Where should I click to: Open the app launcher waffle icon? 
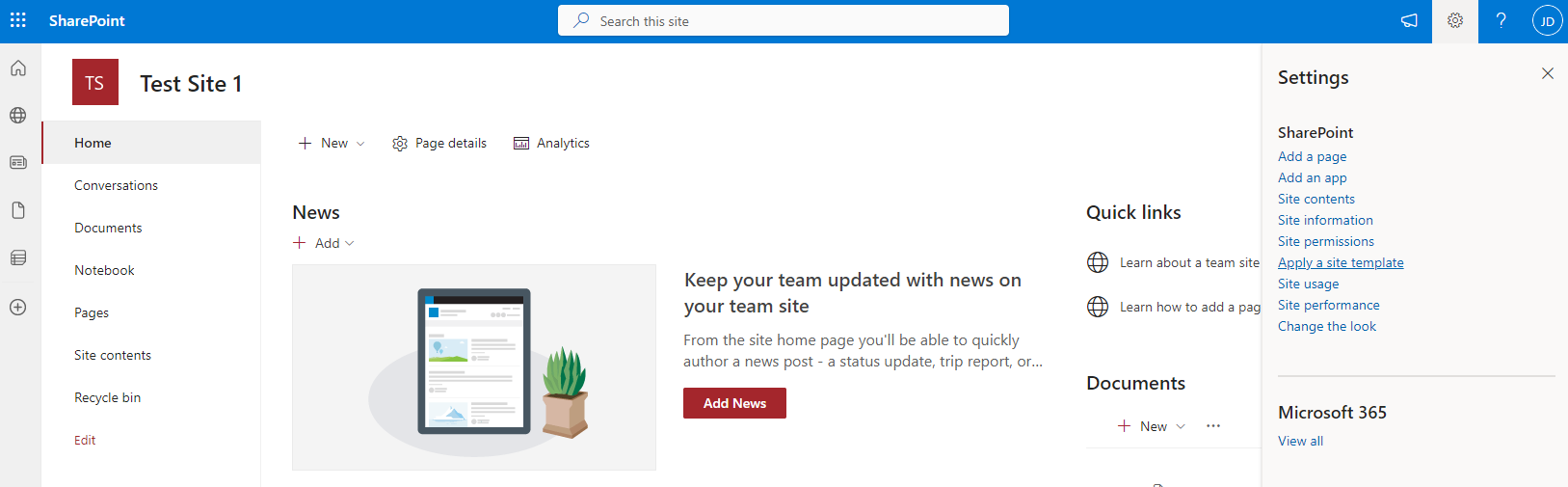click(x=18, y=20)
